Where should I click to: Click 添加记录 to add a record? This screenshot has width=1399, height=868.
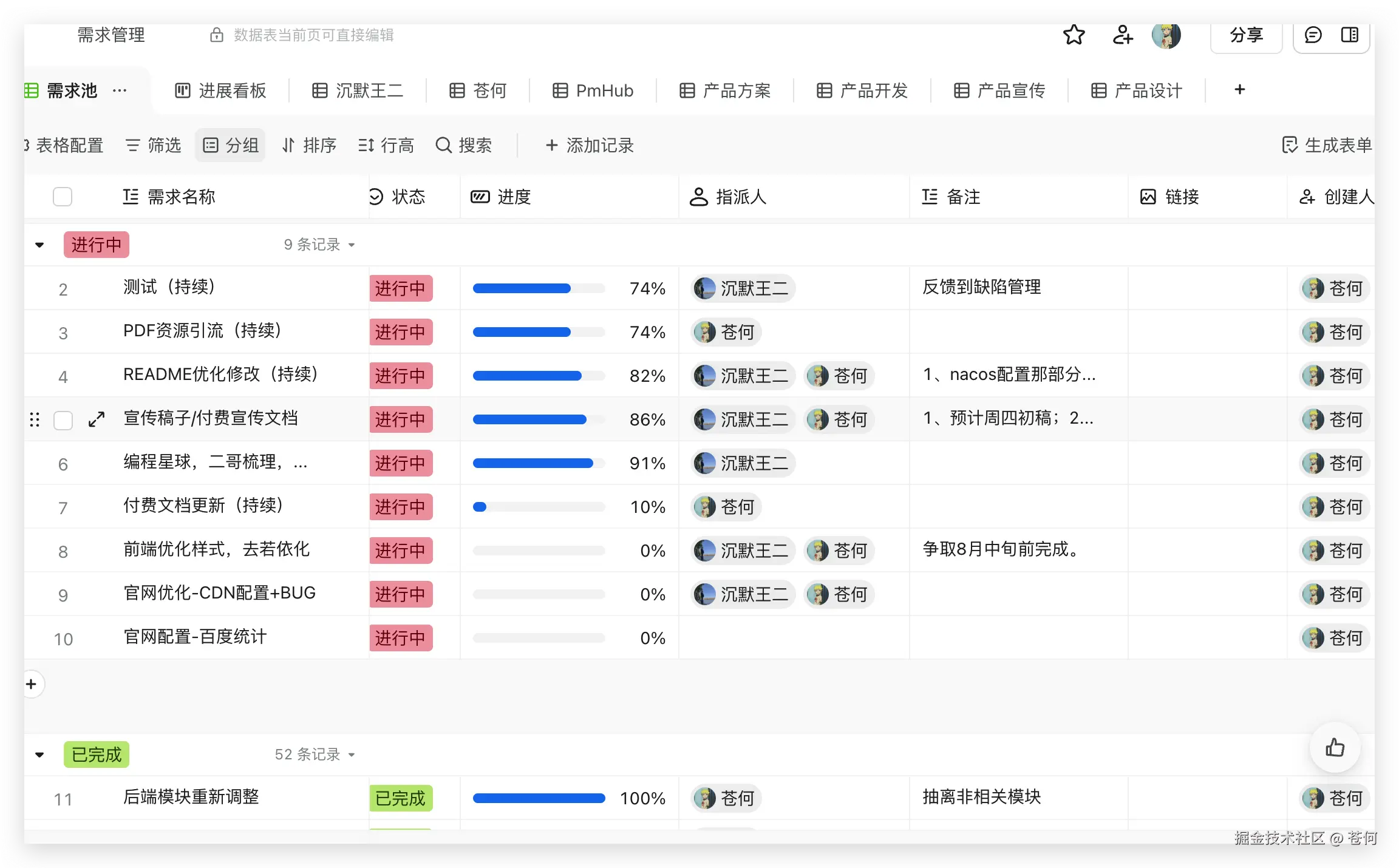589,145
